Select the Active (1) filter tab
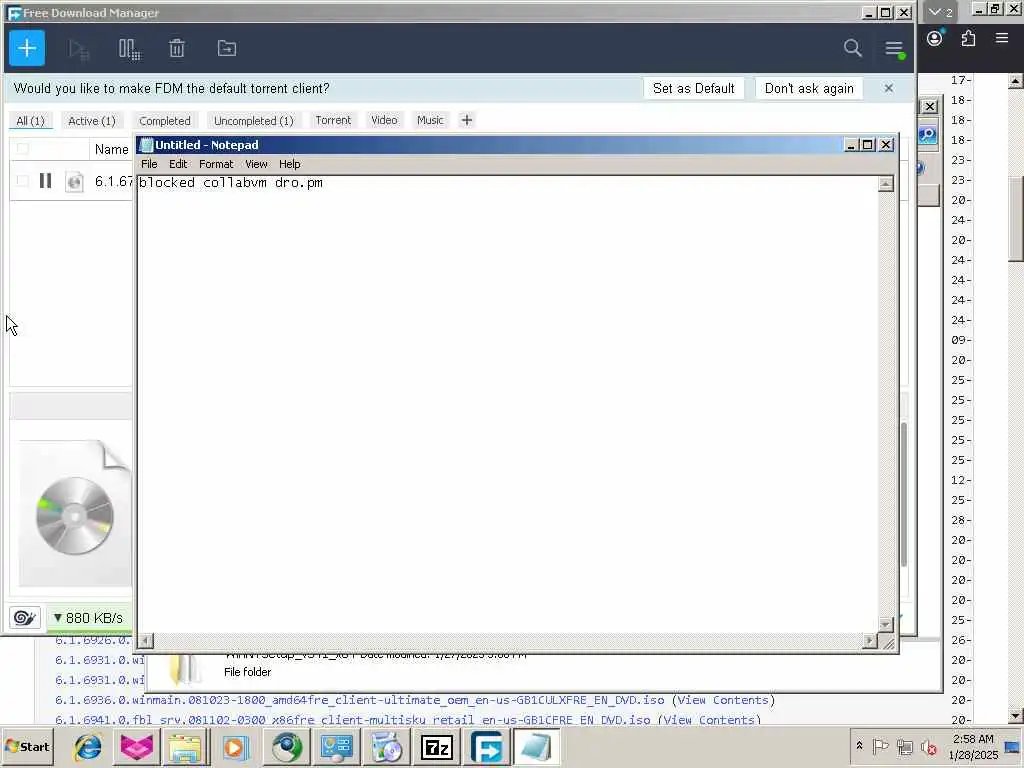1024x768 pixels. click(92, 121)
